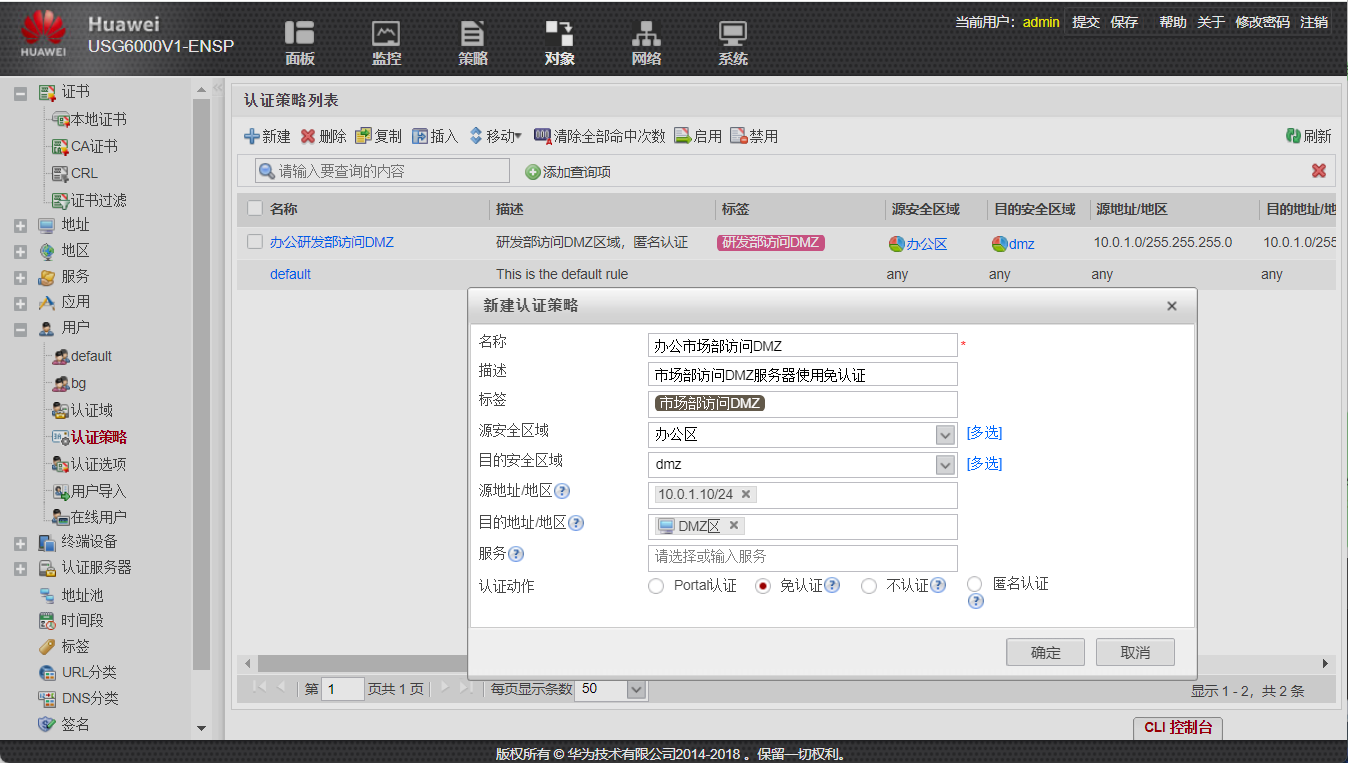Select the 免认证 radio button
Image resolution: width=1348 pixels, height=763 pixels.
[x=763, y=586]
